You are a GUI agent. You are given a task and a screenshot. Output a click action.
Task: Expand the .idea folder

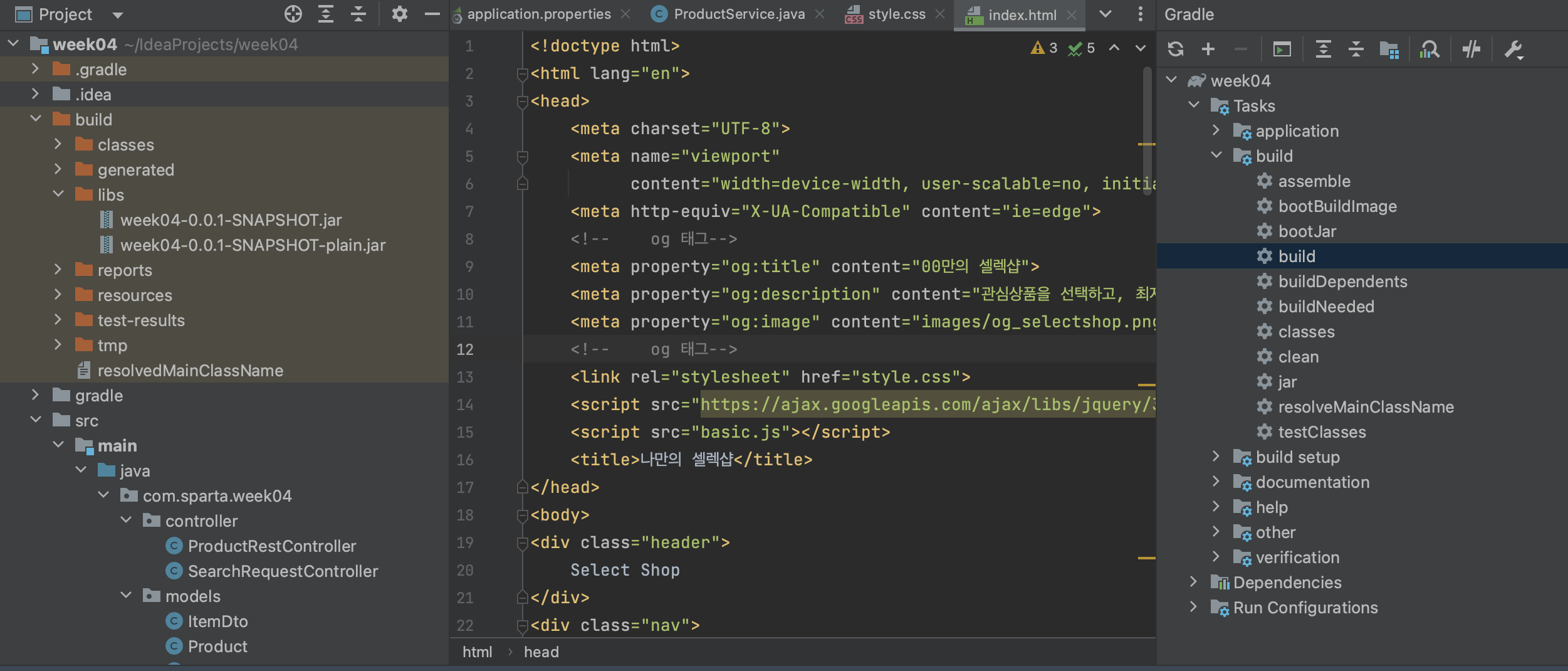[36, 94]
